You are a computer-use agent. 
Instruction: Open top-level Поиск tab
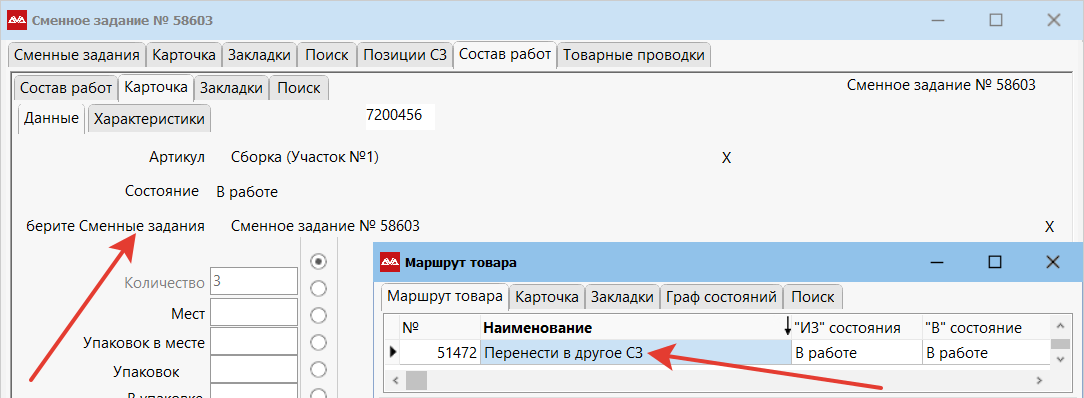[x=326, y=55]
